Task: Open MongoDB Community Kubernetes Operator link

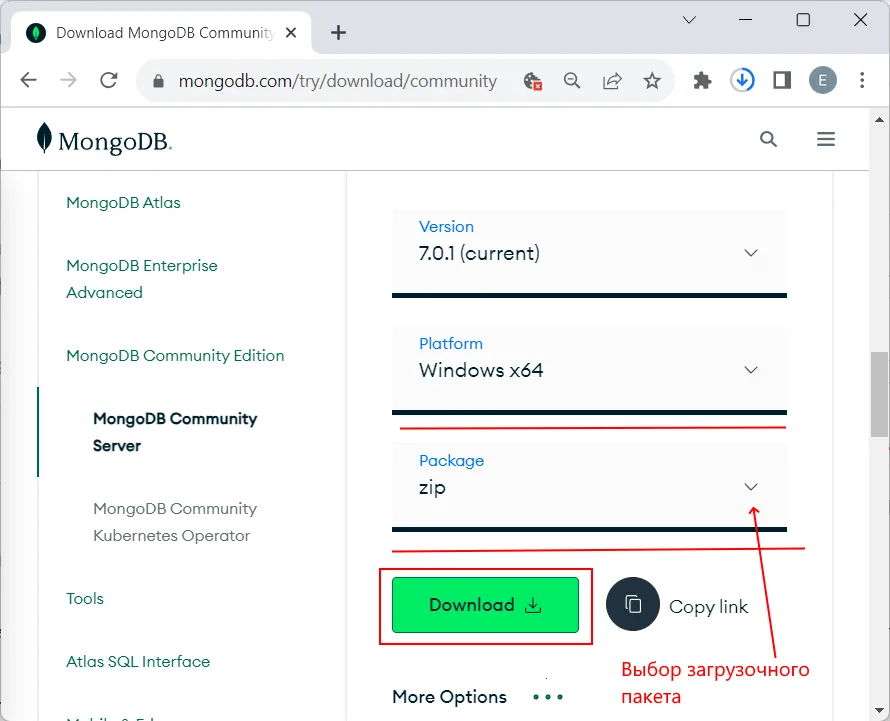Action: click(x=175, y=521)
